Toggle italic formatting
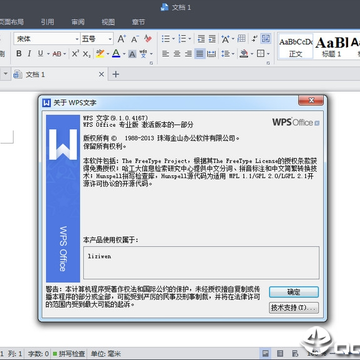This screenshot has width=360, height=360. 29,53
